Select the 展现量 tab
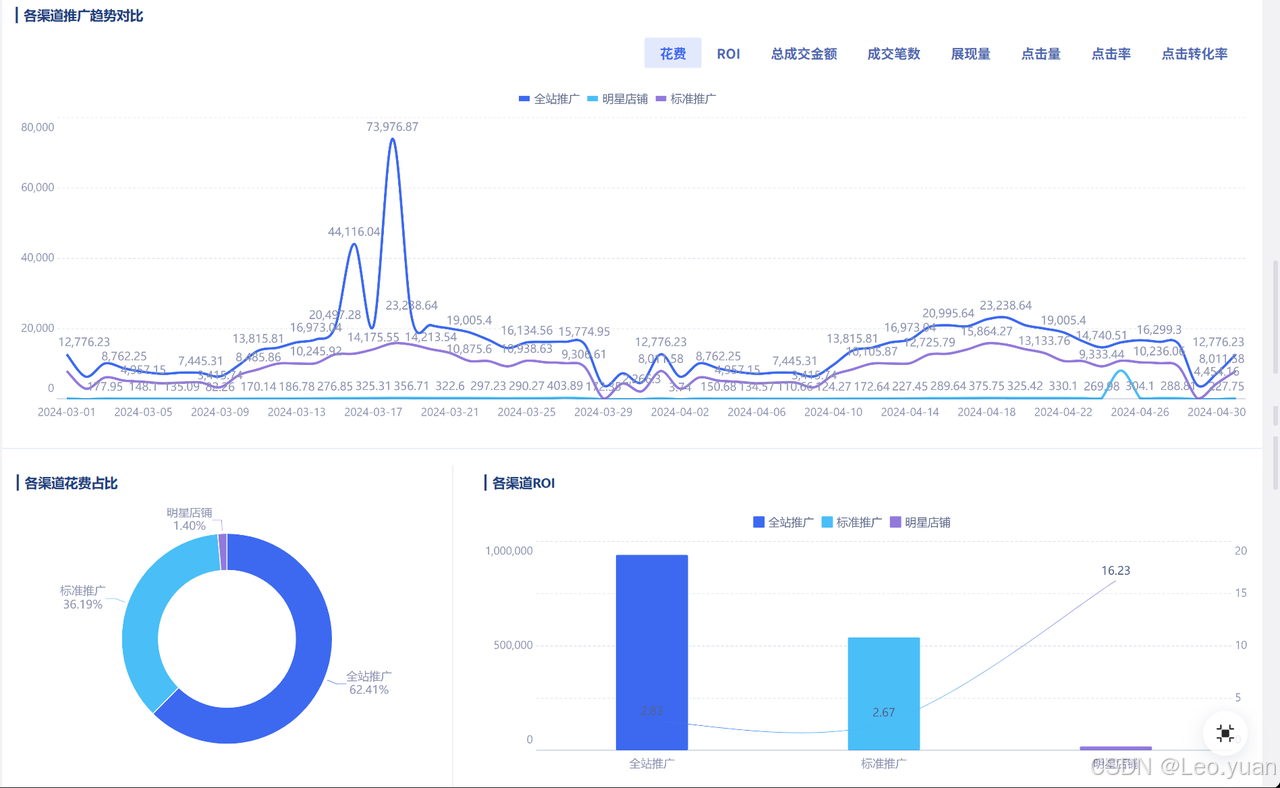Screen dimensions: 1280x788 pyautogui.click(x=971, y=54)
